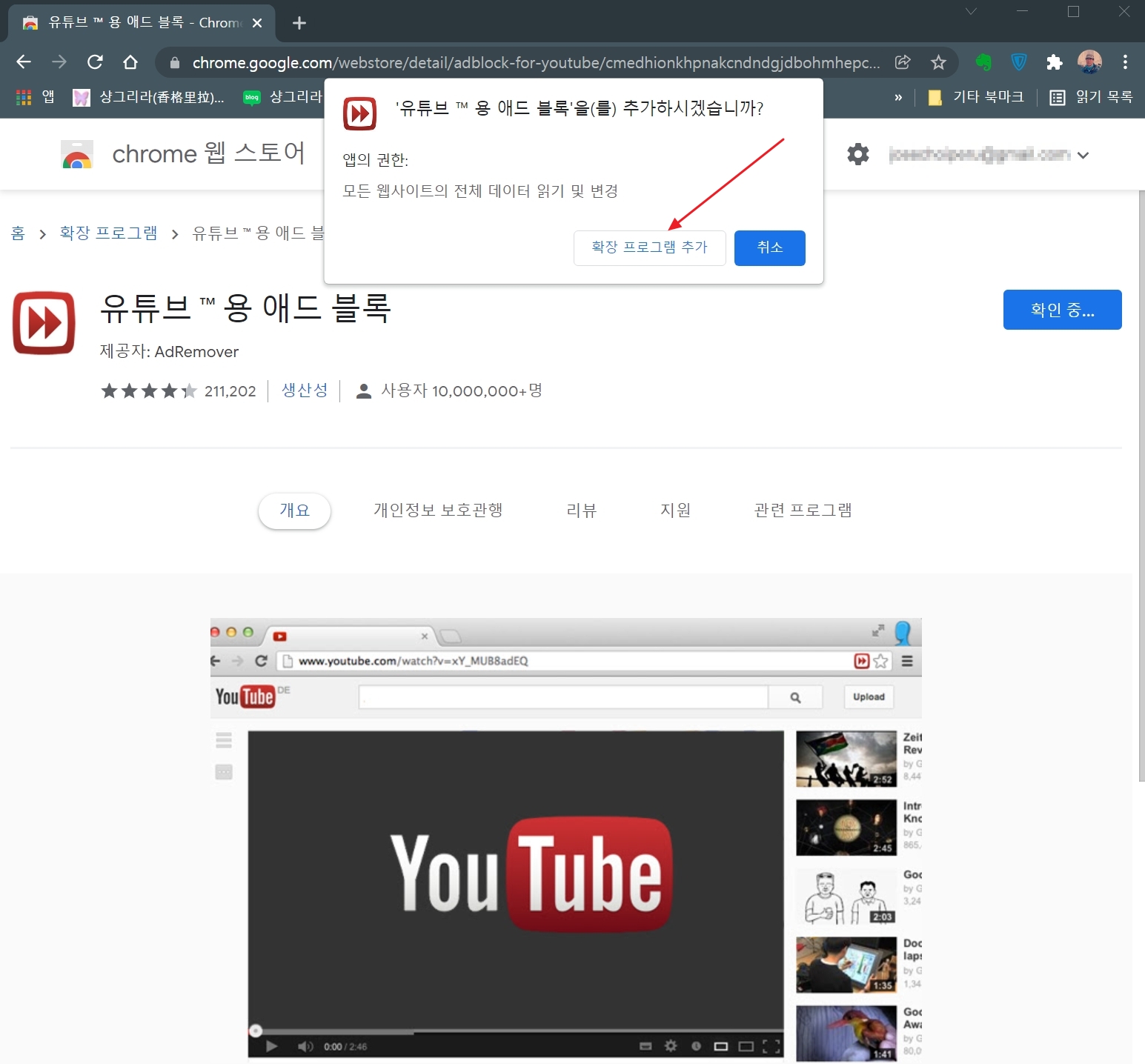Click the browser forward arrow
This screenshot has height=1064, width=1145.
(x=59, y=62)
